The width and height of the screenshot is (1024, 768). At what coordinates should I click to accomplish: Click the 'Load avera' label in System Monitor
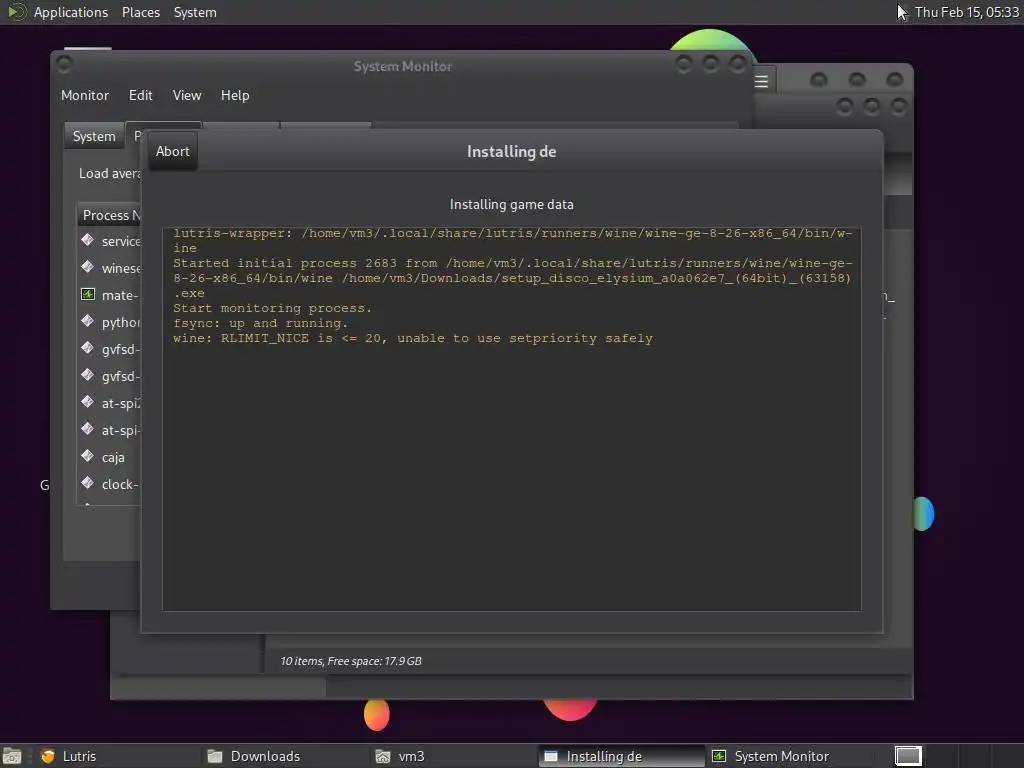110,173
